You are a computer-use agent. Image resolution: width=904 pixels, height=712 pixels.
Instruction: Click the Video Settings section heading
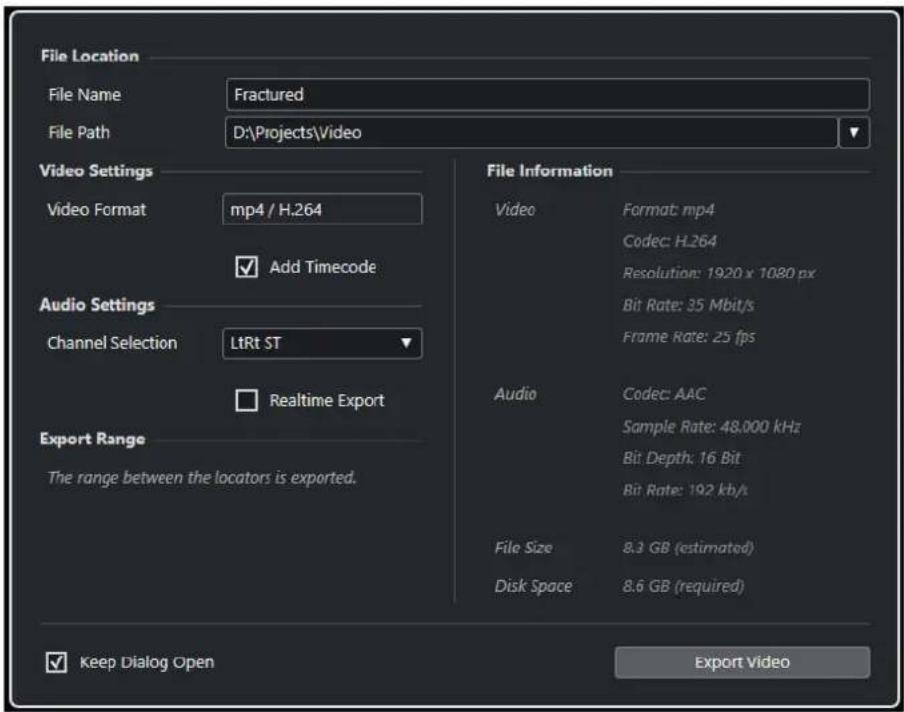pyautogui.click(x=96, y=171)
